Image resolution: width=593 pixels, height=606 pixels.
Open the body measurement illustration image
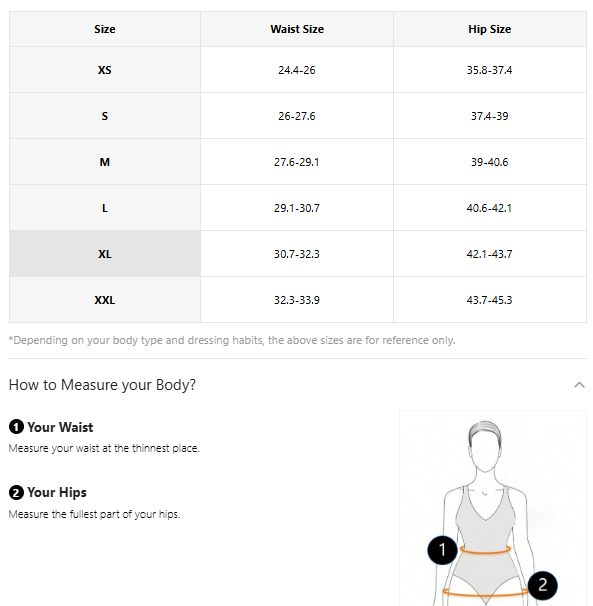click(x=493, y=508)
